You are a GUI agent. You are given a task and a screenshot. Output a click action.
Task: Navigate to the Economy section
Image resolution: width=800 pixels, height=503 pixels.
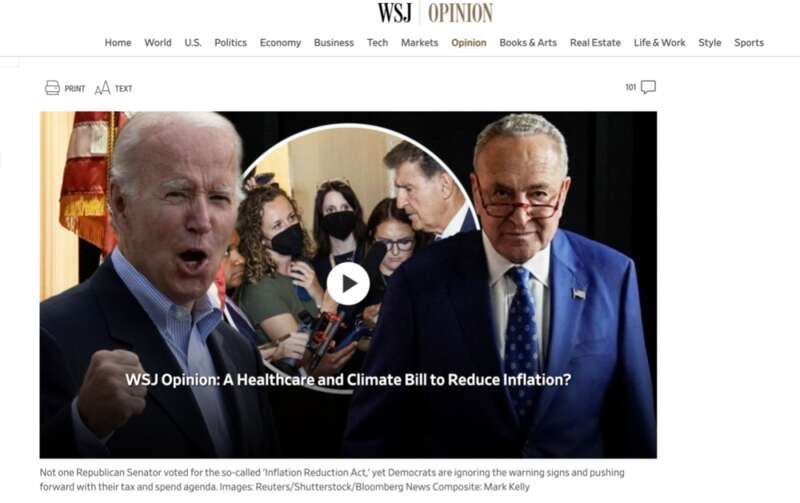(280, 43)
